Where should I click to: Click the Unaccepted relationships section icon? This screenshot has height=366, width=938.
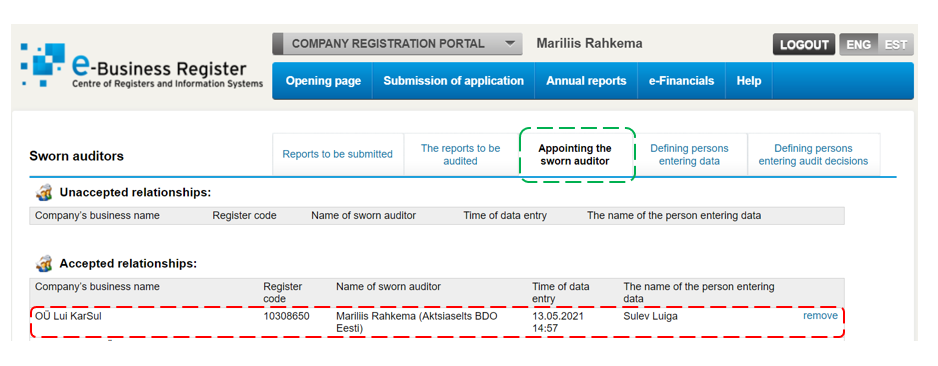tap(44, 193)
